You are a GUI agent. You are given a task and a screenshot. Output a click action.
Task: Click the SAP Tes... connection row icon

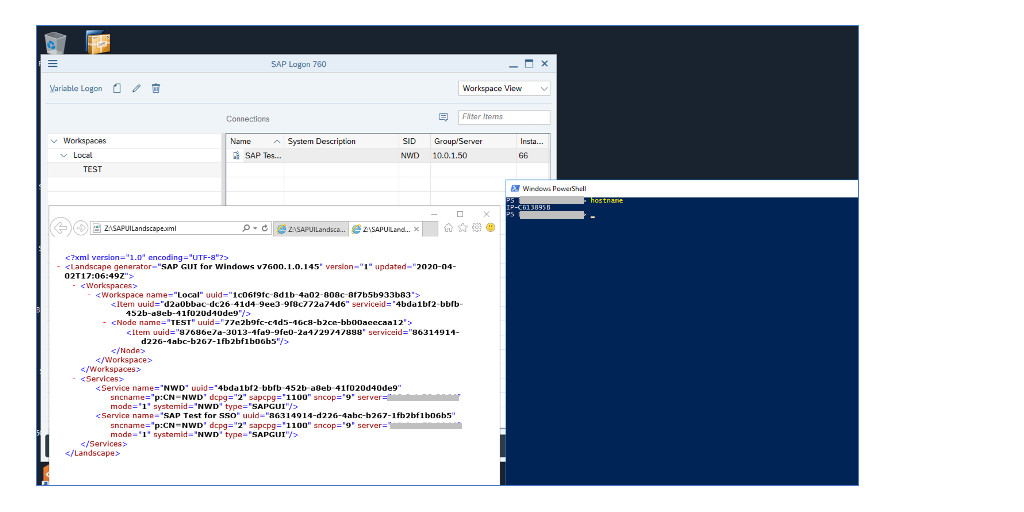tap(236, 155)
